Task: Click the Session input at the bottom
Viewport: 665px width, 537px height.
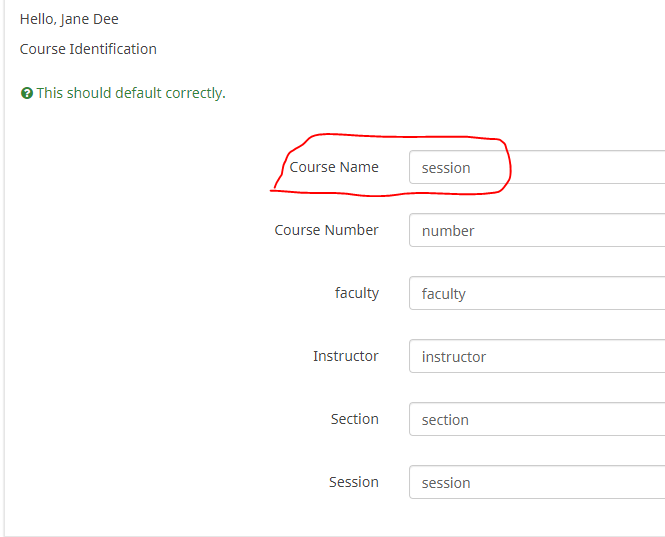Action: pyautogui.click(x=537, y=482)
